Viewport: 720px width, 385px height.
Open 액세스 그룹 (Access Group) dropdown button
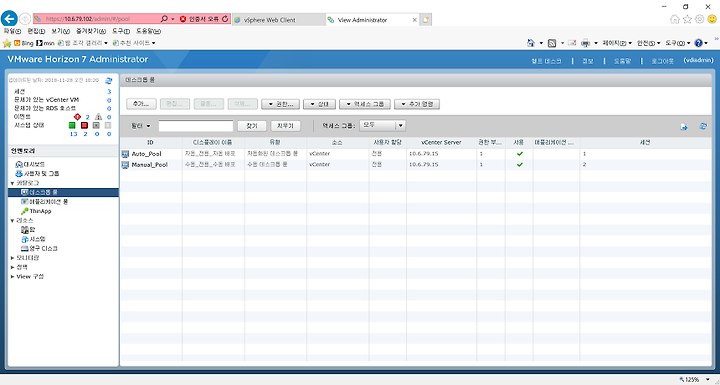tap(365, 104)
